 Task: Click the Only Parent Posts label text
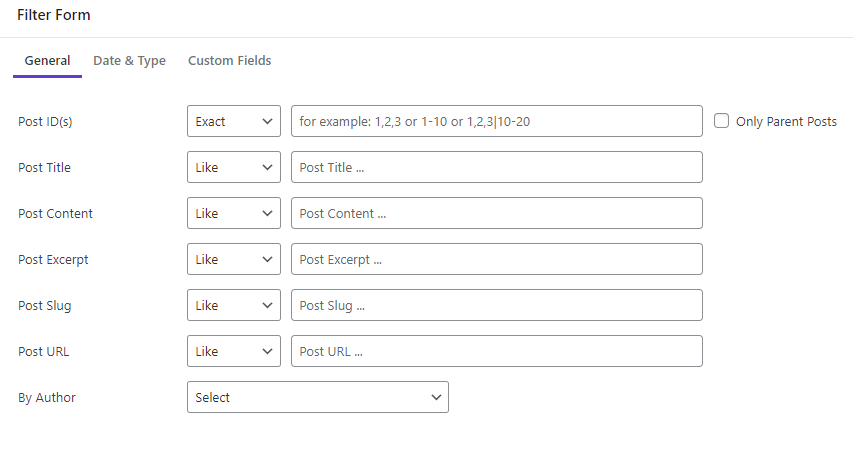[x=786, y=122]
